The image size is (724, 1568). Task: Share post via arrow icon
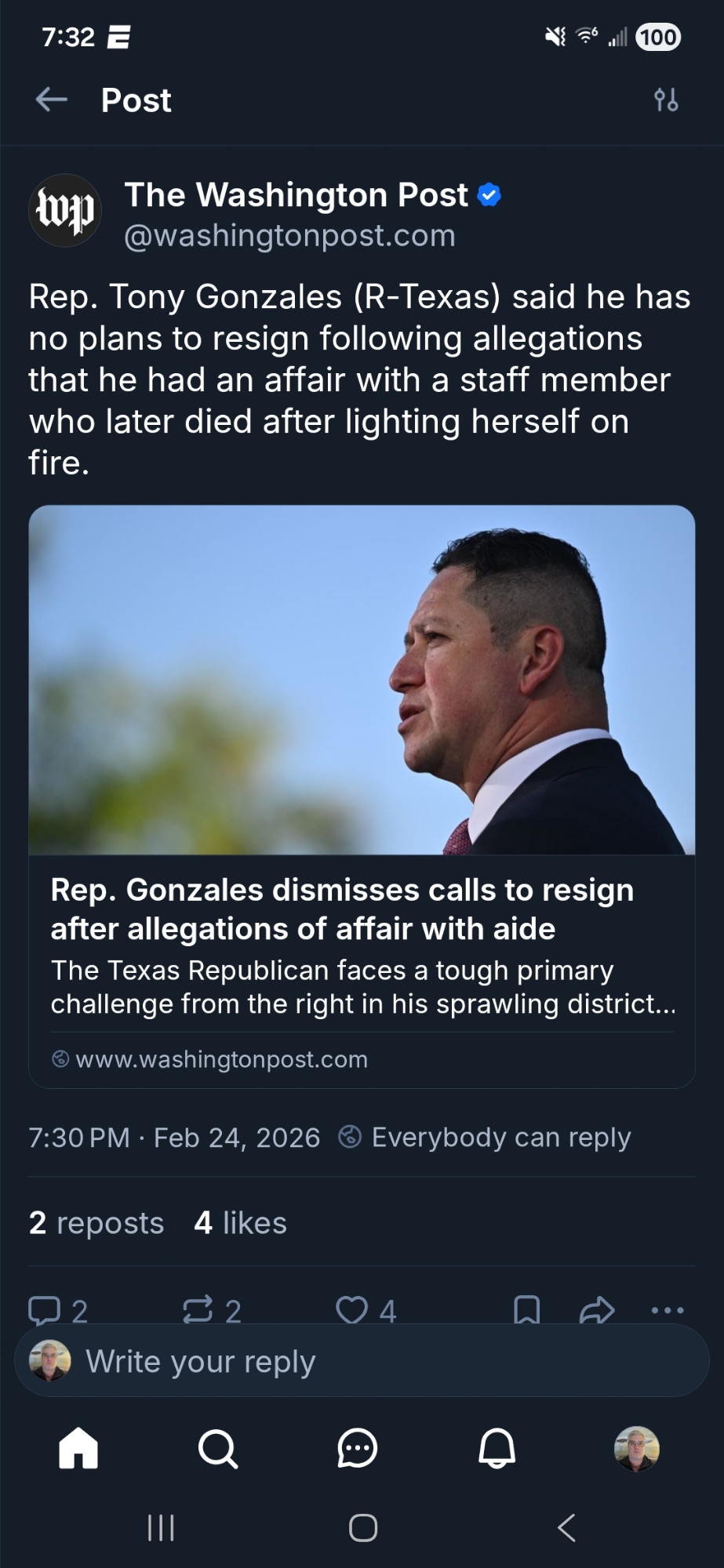pos(596,1308)
